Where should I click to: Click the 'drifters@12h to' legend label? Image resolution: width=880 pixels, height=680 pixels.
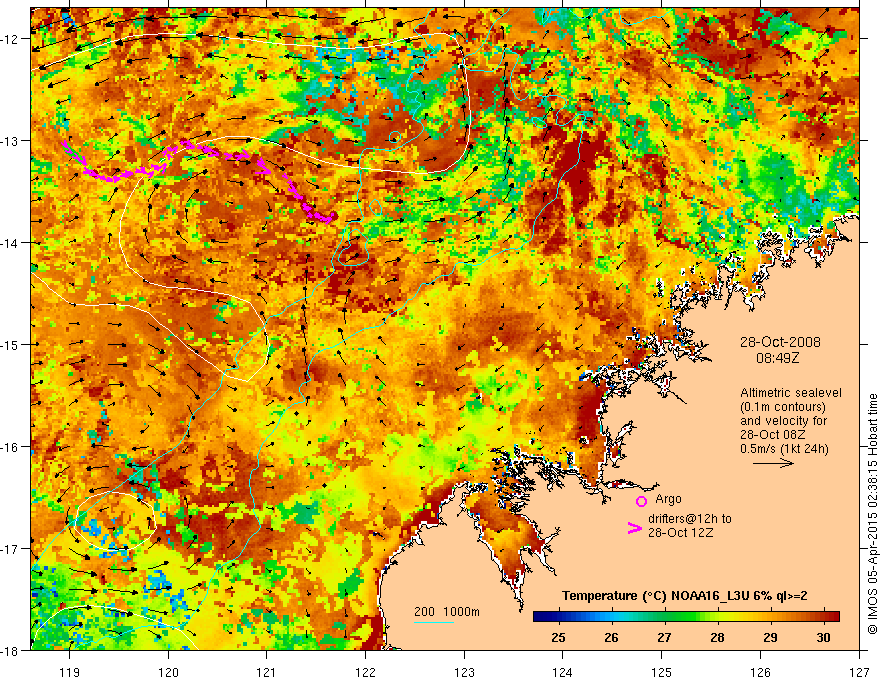click(690, 519)
